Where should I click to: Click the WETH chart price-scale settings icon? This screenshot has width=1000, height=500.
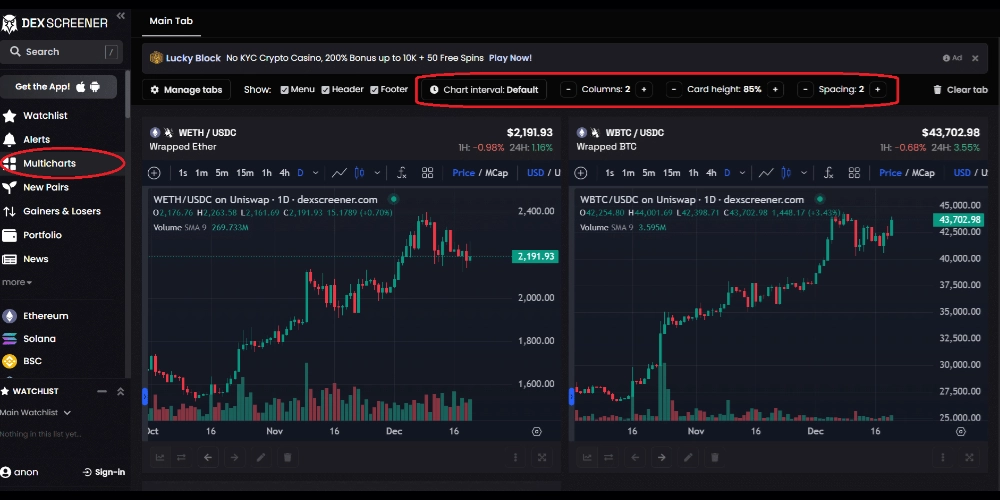(x=536, y=432)
